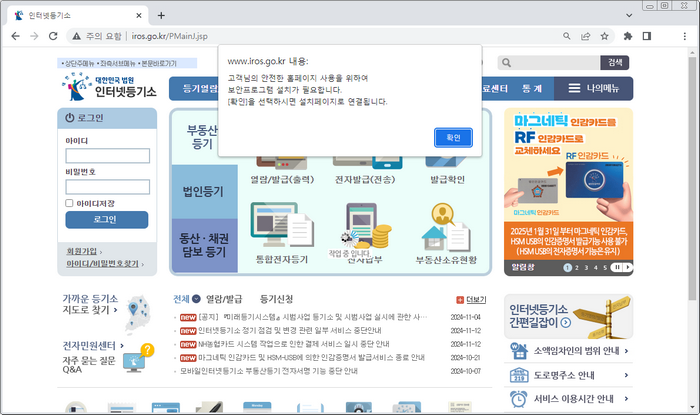This screenshot has width=700, height=415.
Task: Pause the banner slideshow
Action: click(617, 267)
